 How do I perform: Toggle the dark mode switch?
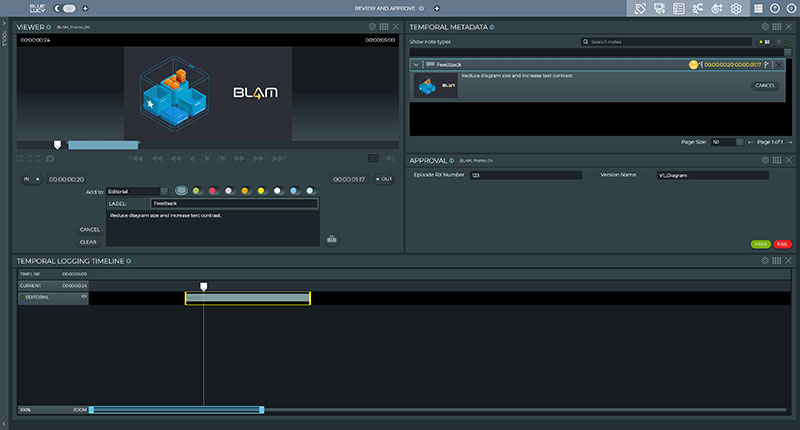(x=68, y=8)
